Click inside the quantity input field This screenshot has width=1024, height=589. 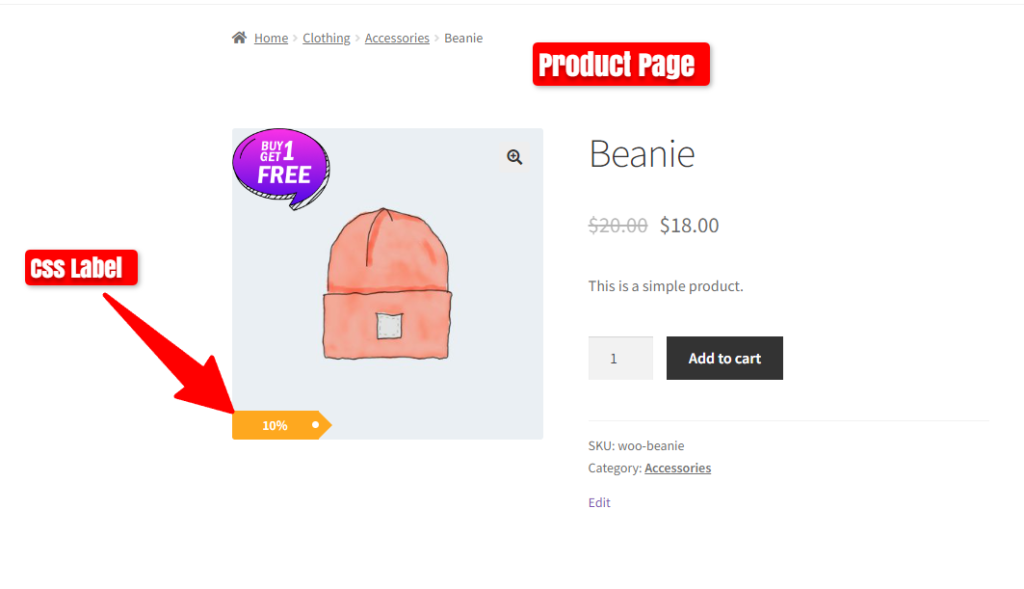tap(620, 358)
